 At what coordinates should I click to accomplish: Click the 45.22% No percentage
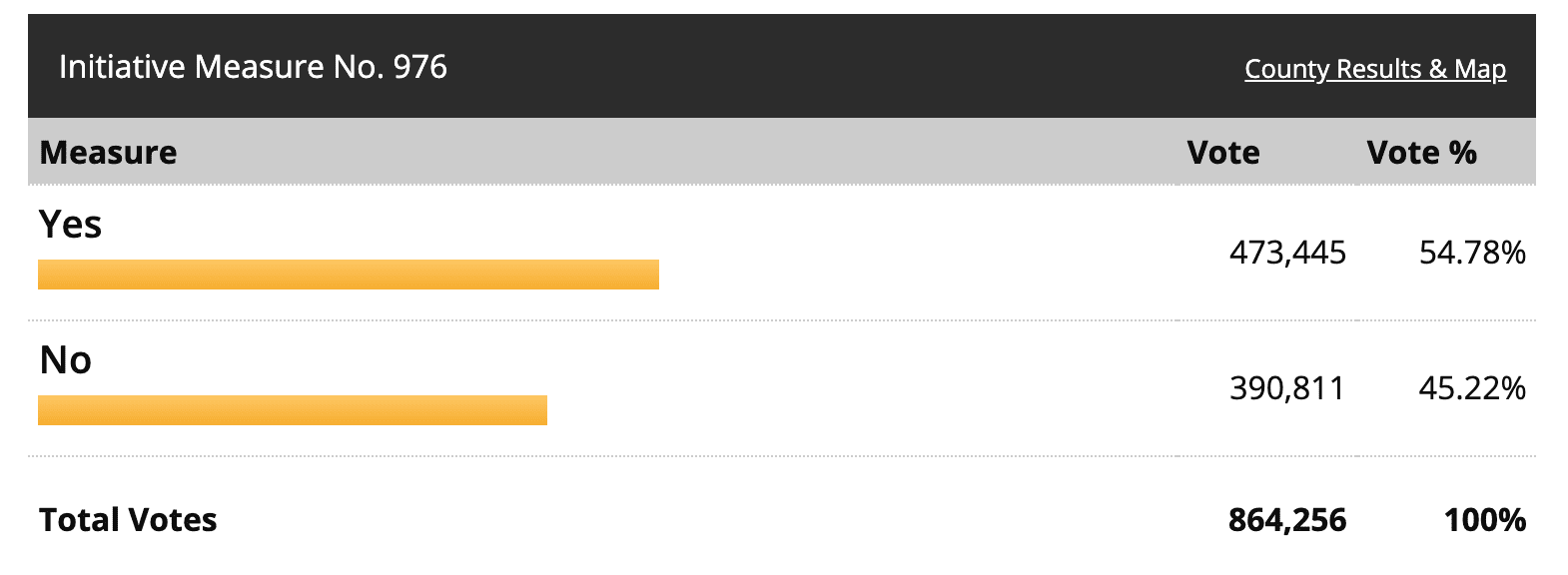click(1471, 387)
